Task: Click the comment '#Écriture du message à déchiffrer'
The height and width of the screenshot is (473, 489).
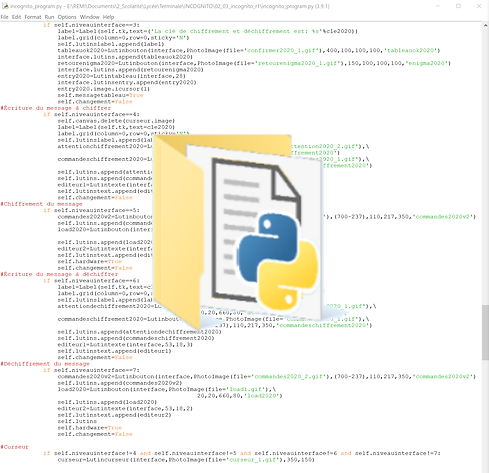Action: coord(59,274)
